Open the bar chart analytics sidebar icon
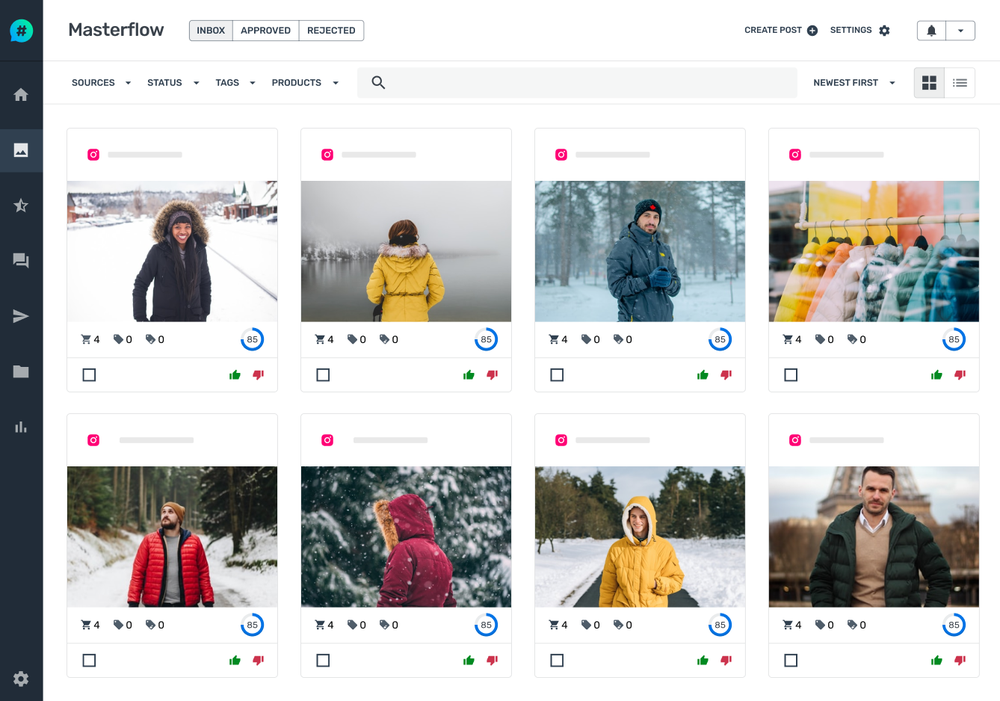Image resolution: width=1000 pixels, height=701 pixels. 21,427
